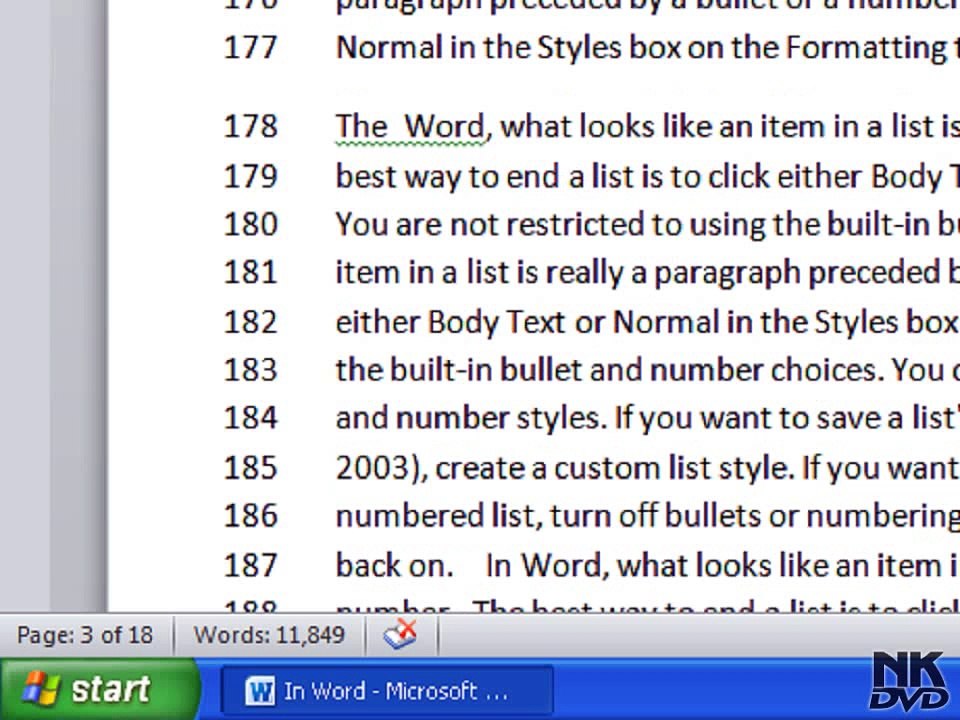Click line number 185 in the margin
This screenshot has width=960, height=720.
[250, 468]
